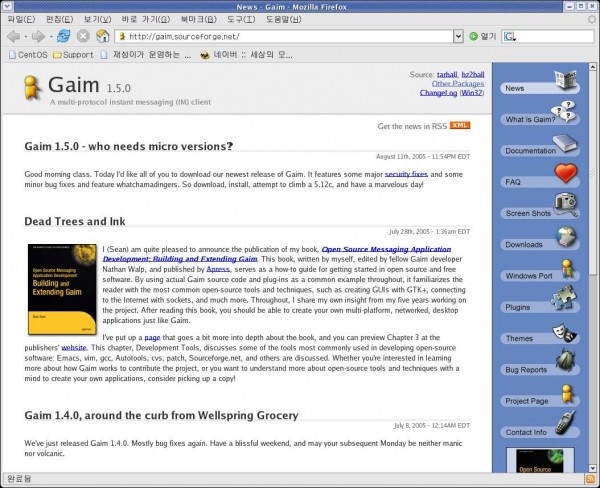Follow the 'page' link about the book
This screenshot has height=488, width=600.
pos(152,338)
